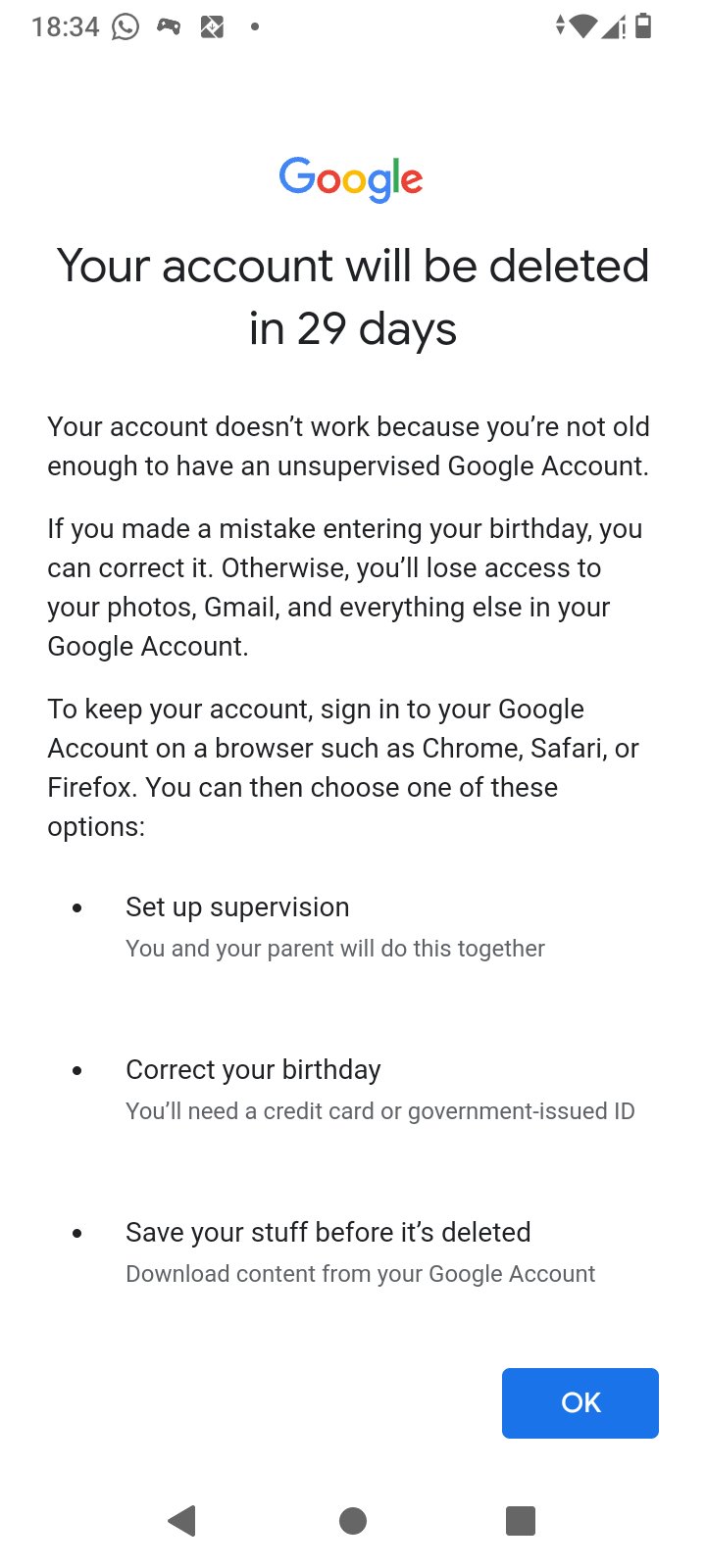Tap "Download content from your Google Account" text
Screen dimensions: 706x1568
point(360,1274)
